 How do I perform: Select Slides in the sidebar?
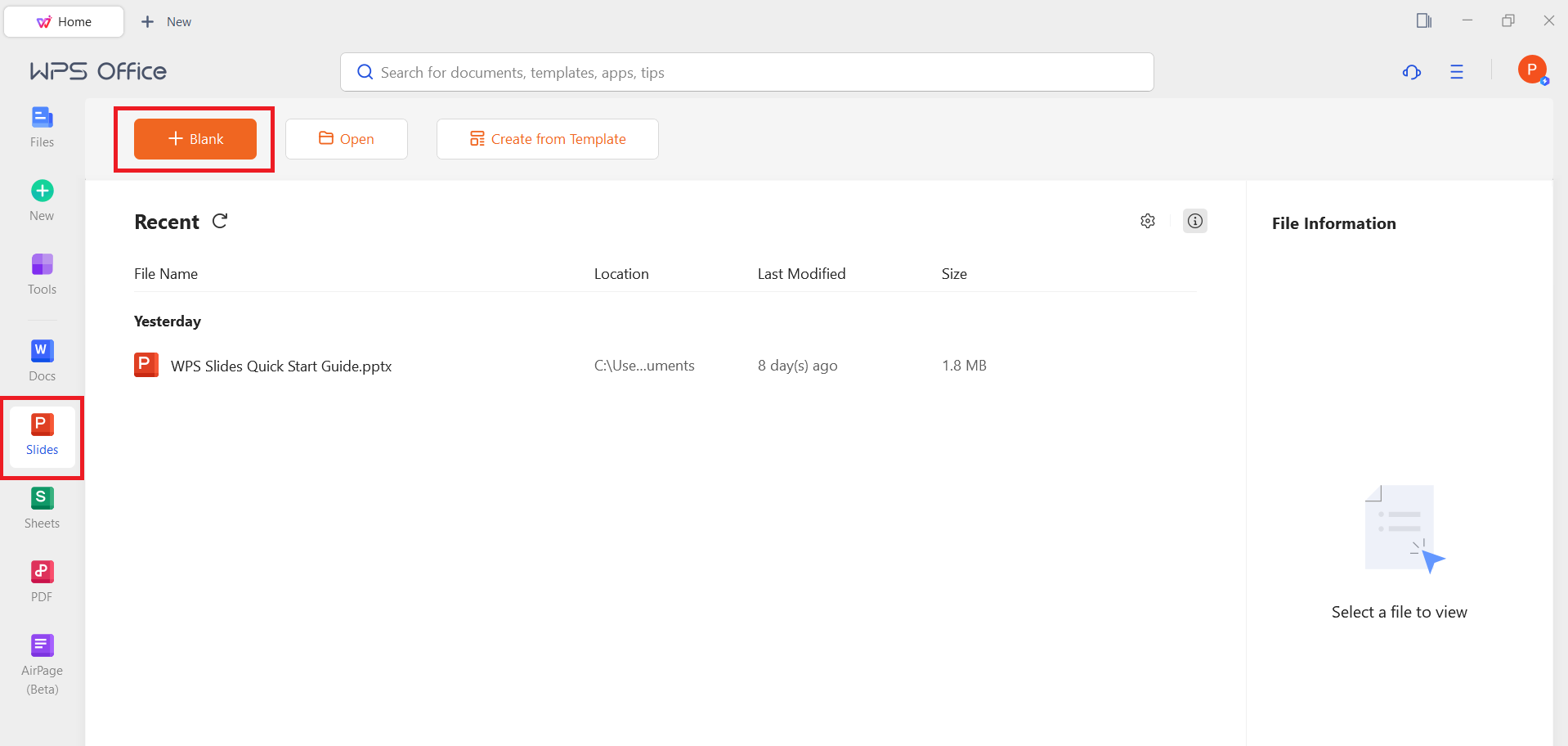click(42, 435)
